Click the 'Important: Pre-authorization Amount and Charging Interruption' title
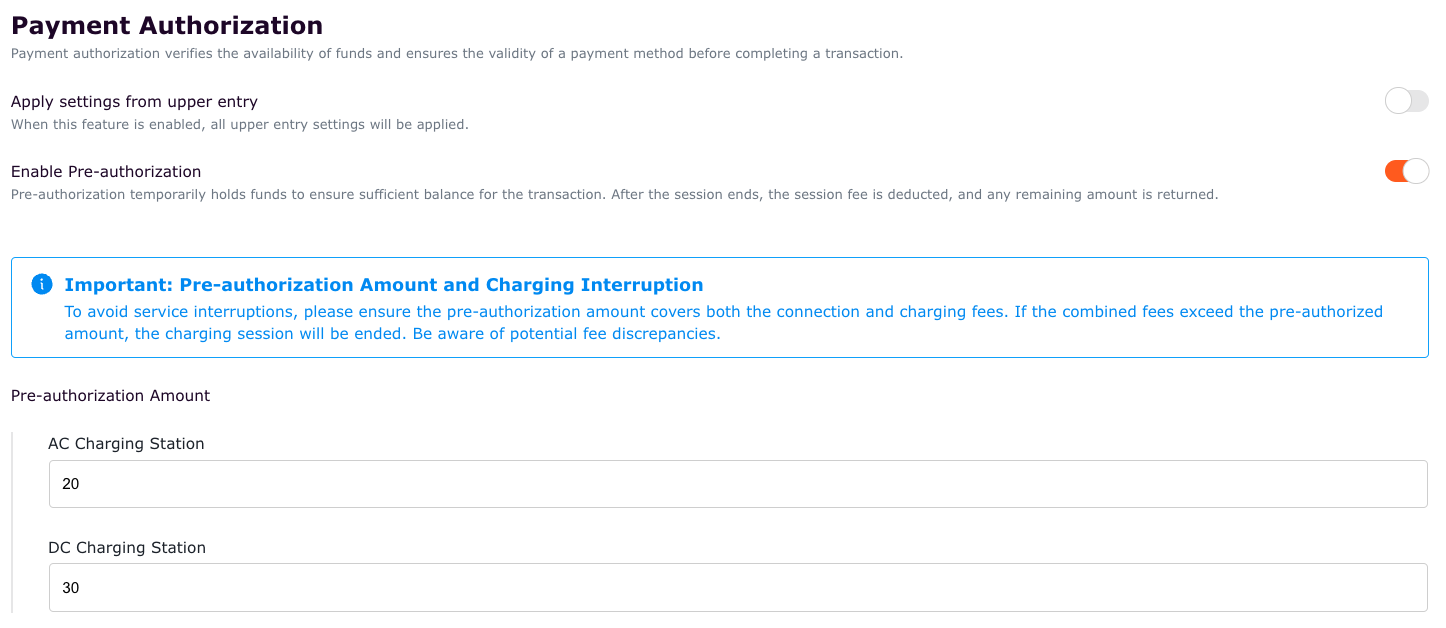 [384, 285]
